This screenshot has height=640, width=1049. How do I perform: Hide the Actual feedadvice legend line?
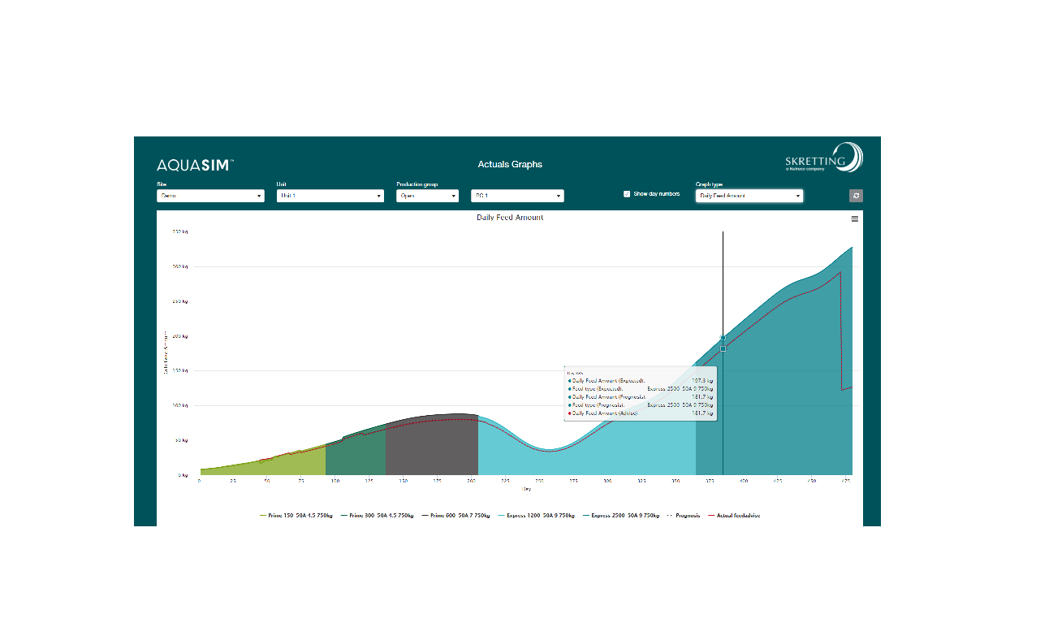735,516
